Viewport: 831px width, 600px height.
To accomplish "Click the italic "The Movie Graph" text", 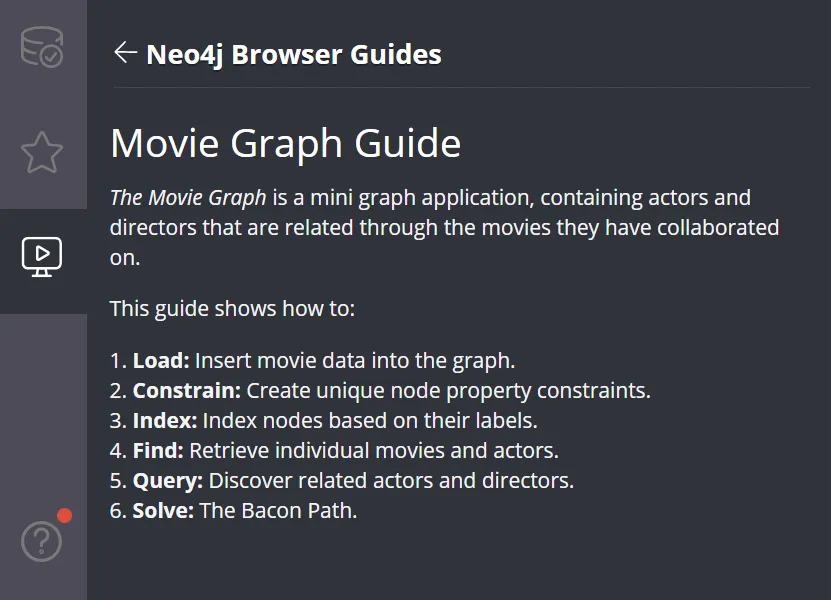I will (188, 198).
